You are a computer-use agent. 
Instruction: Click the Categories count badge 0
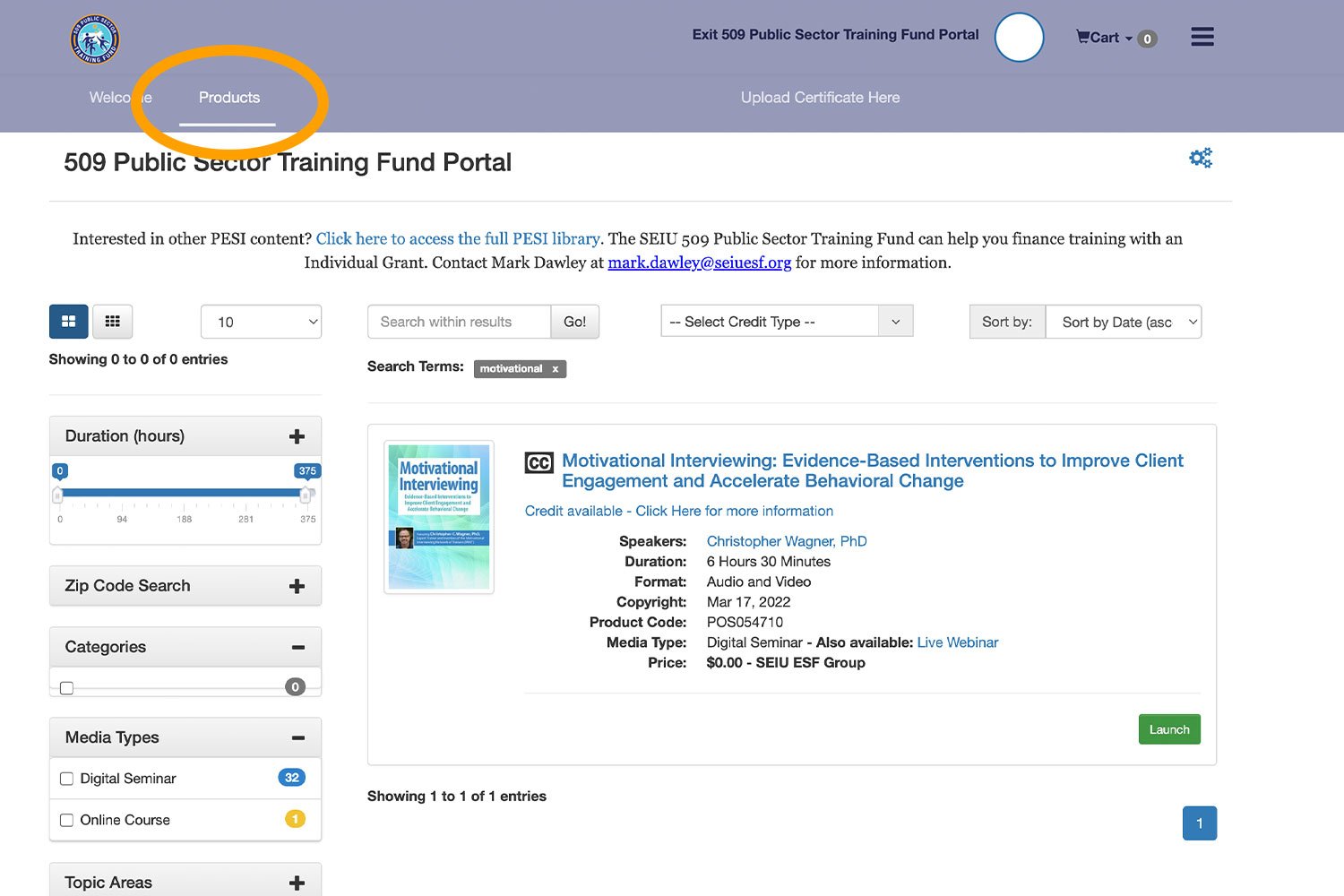tap(295, 687)
